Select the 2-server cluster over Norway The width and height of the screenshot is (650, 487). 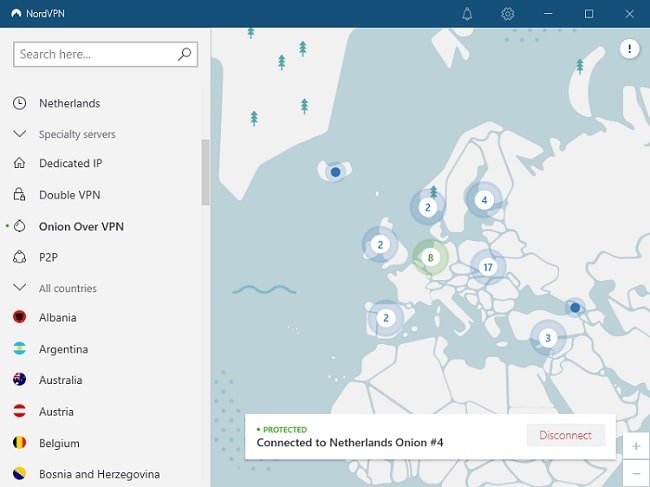(x=428, y=207)
